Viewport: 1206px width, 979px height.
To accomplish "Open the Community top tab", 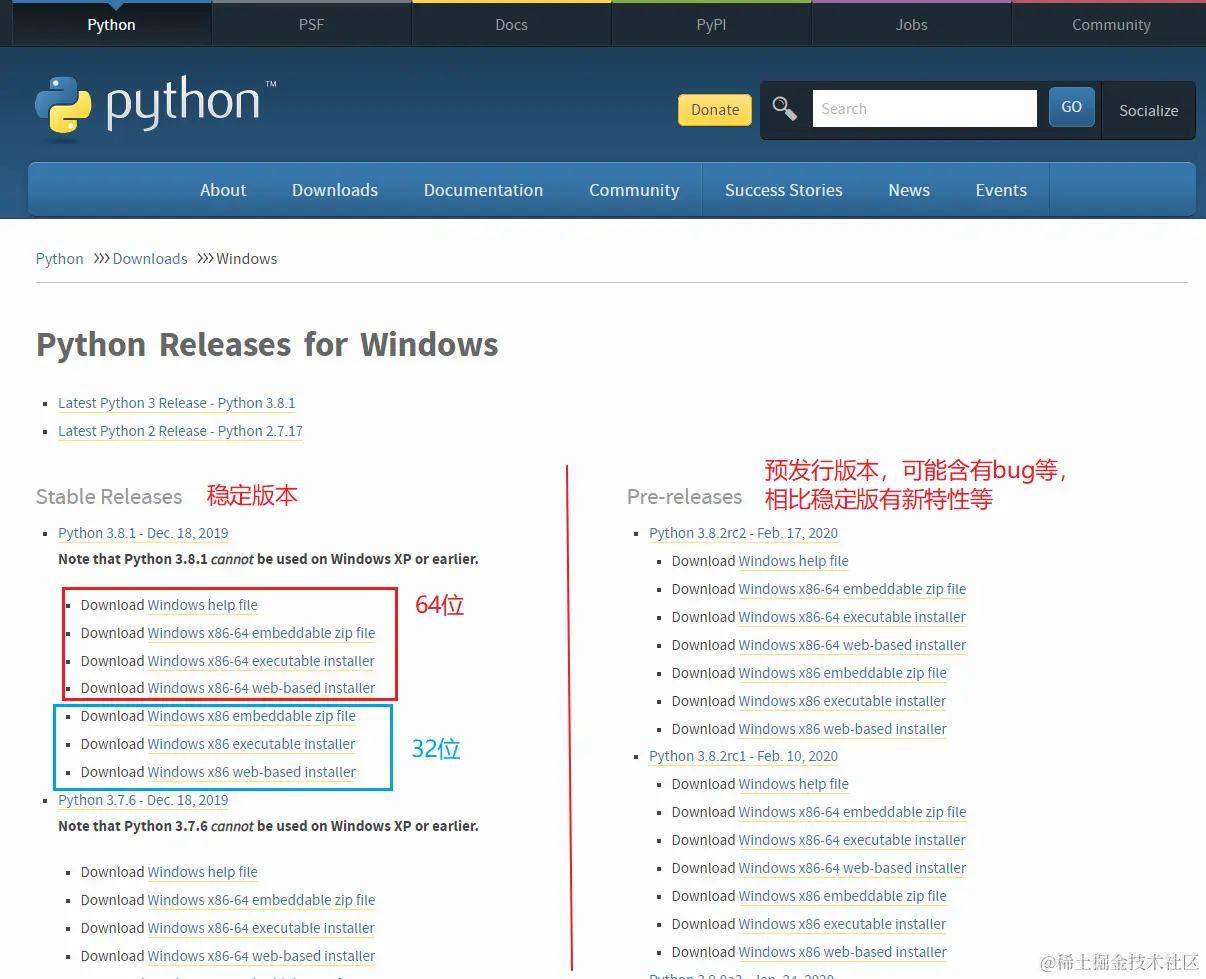I will [1111, 24].
